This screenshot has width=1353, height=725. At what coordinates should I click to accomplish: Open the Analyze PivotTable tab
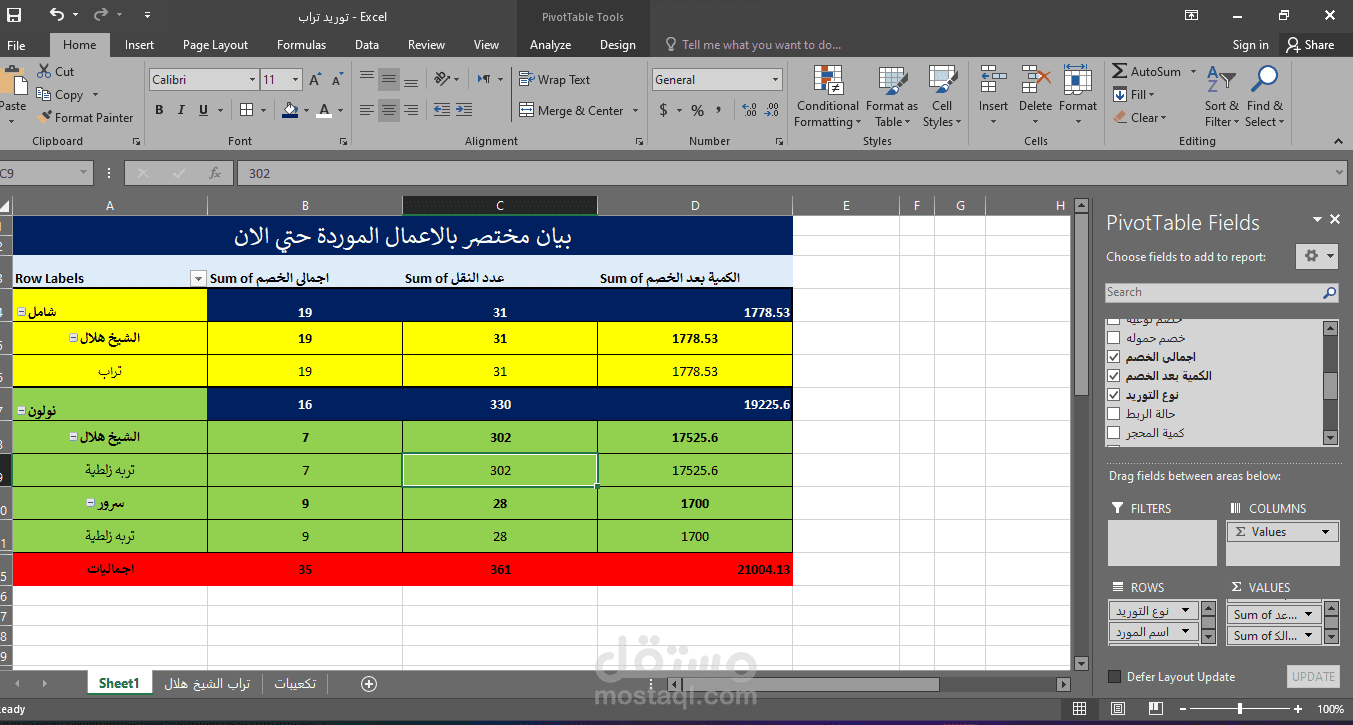point(550,45)
